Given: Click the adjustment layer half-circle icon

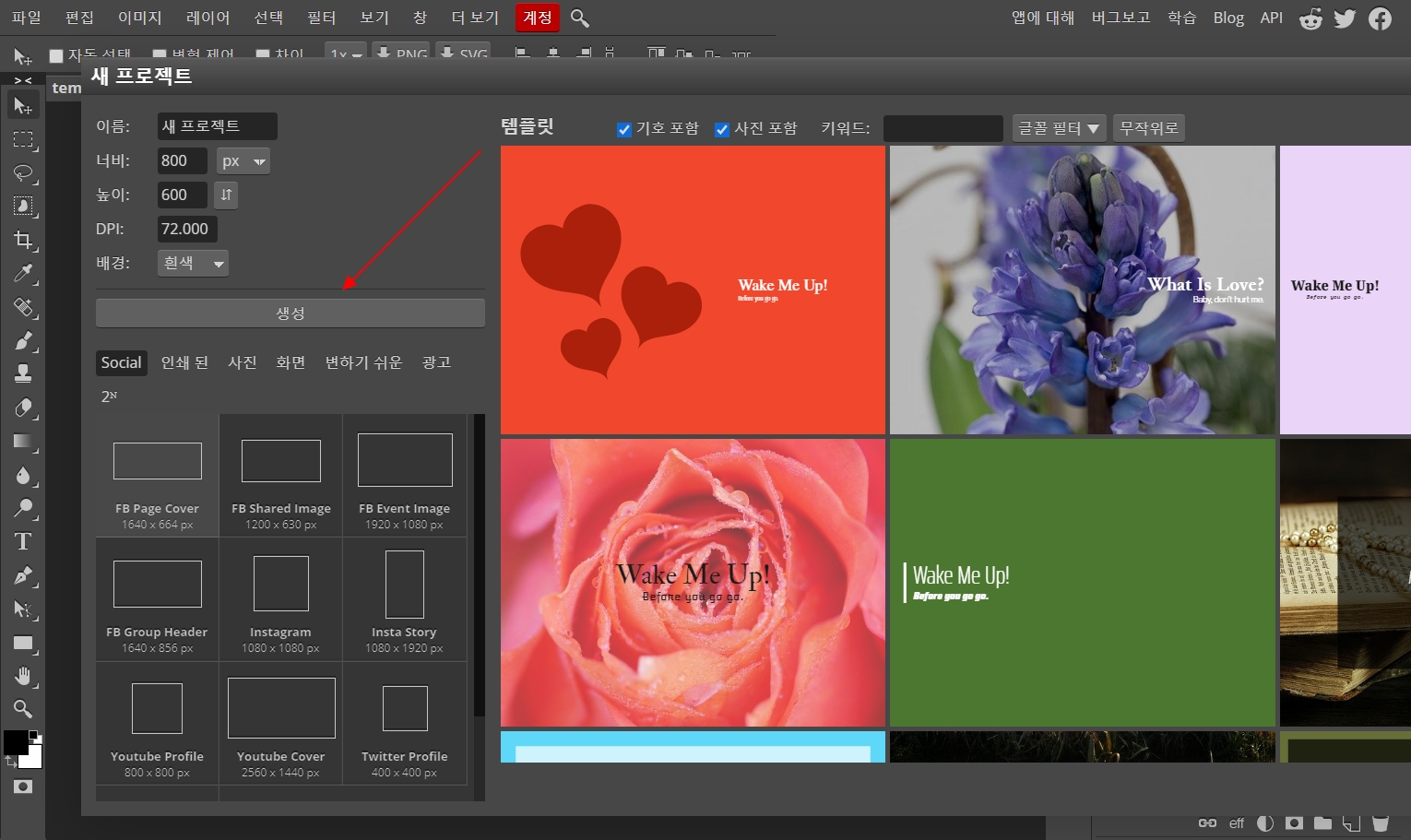Looking at the screenshot, I should [x=1265, y=822].
